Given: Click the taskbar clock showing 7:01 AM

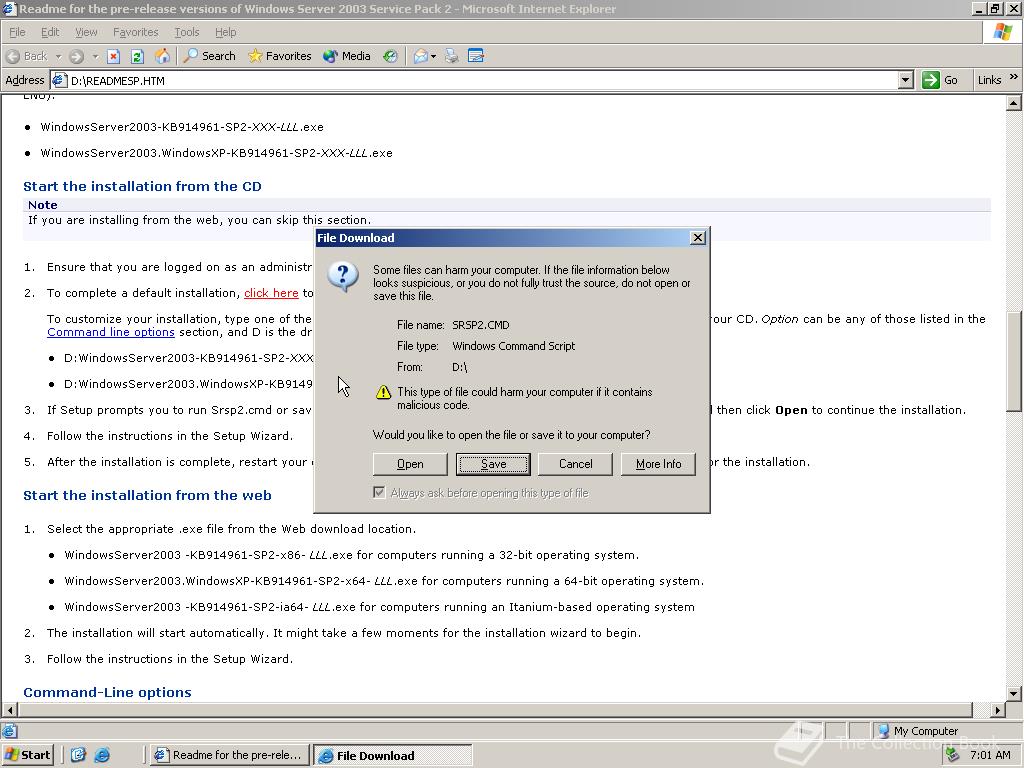Looking at the screenshot, I should pos(990,755).
